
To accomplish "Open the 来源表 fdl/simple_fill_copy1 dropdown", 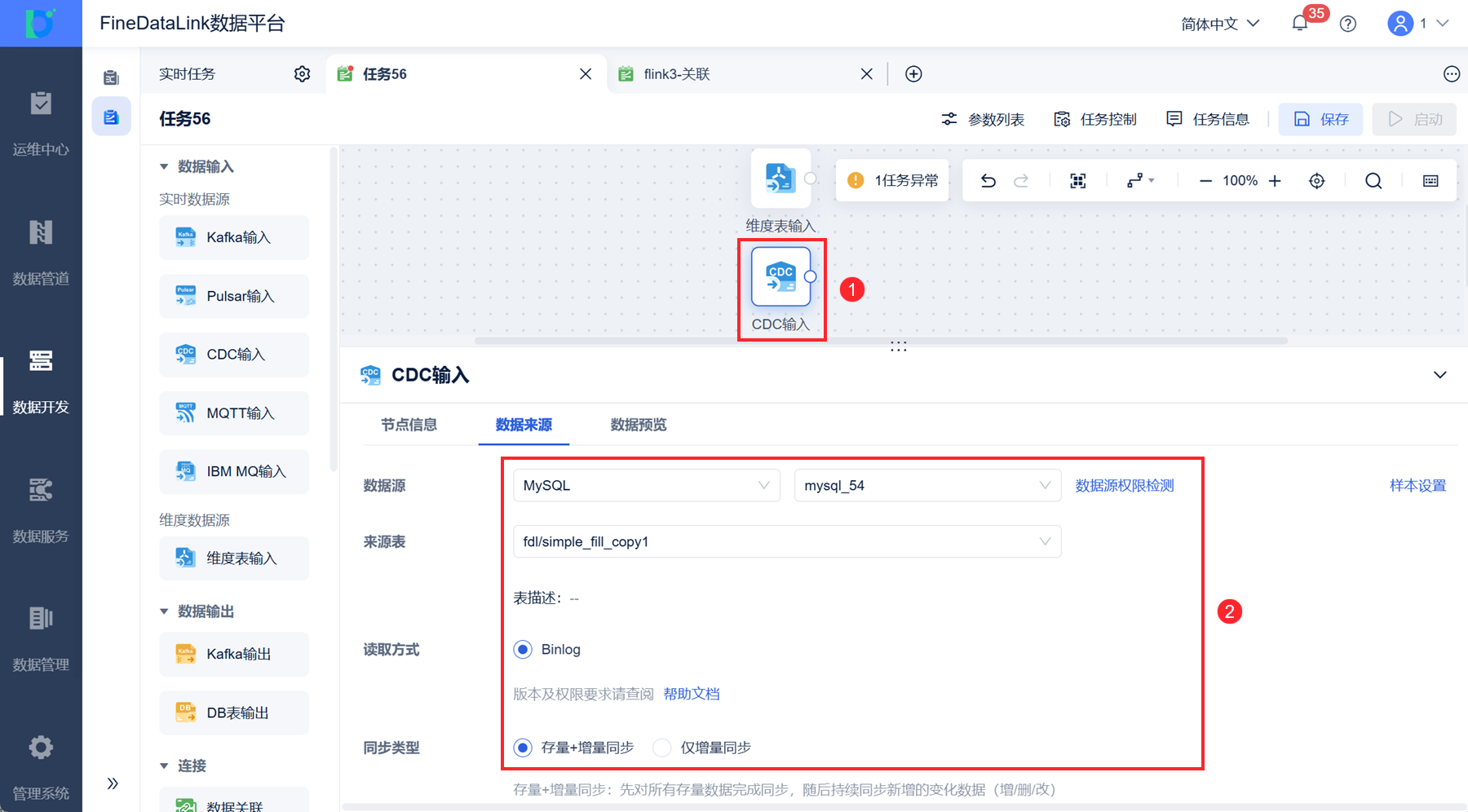I will pyautogui.click(x=787, y=541).
